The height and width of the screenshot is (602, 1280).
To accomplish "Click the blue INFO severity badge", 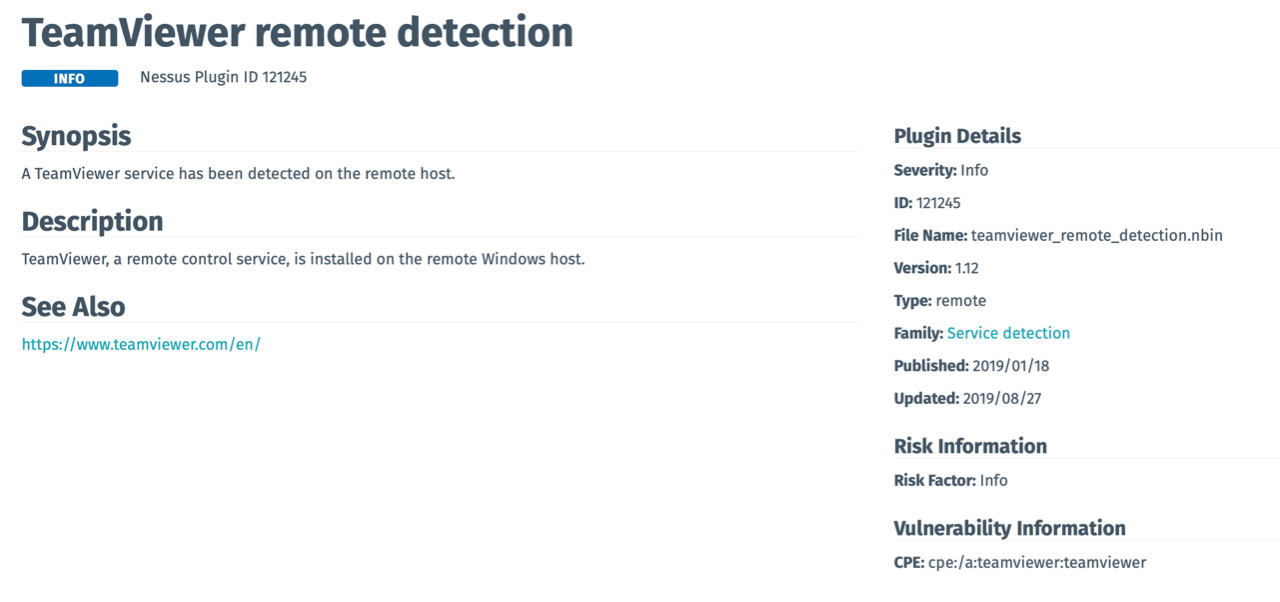I will tap(70, 78).
